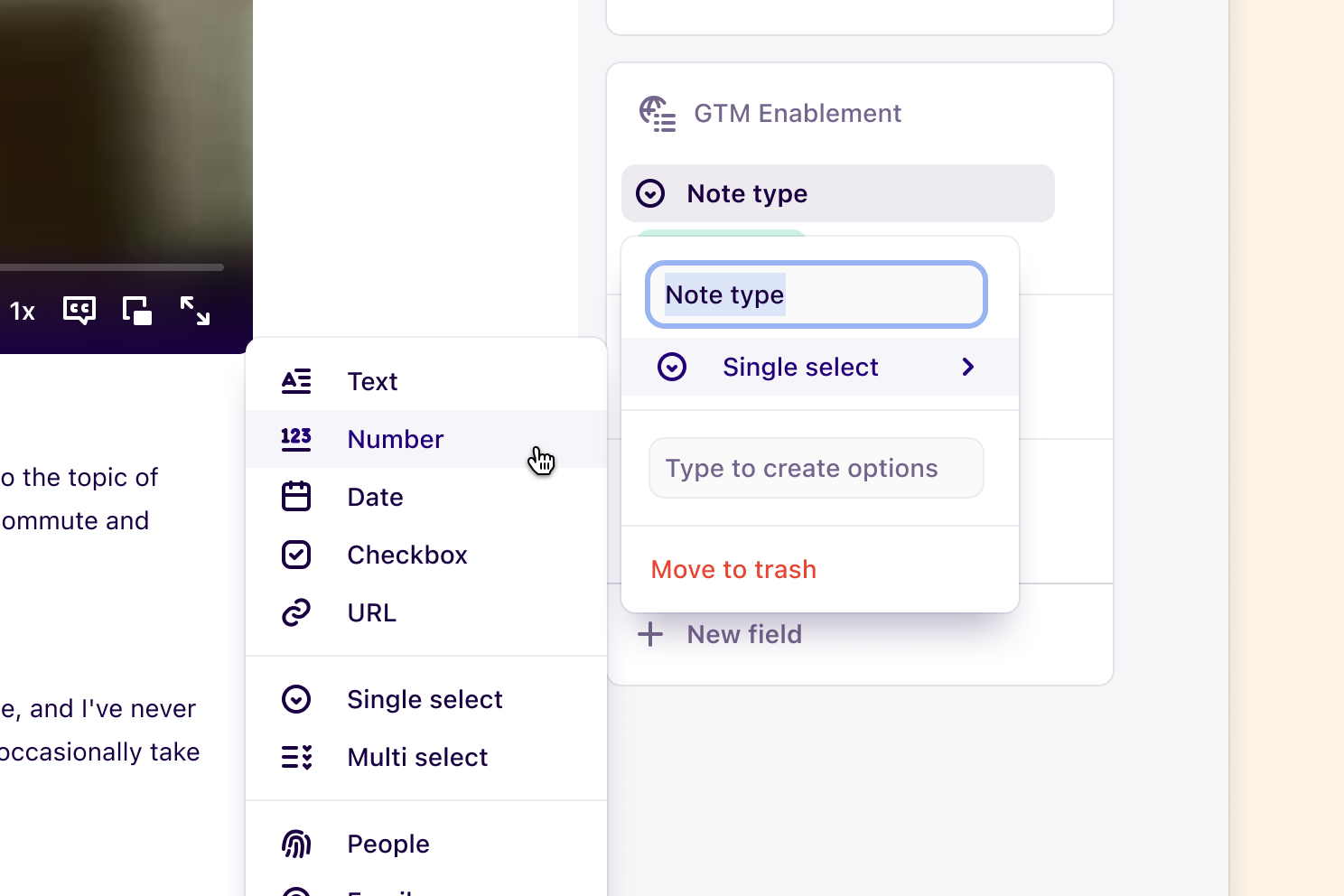Select the Text field type icon
Screen dimensions: 1344x896
(x=296, y=381)
